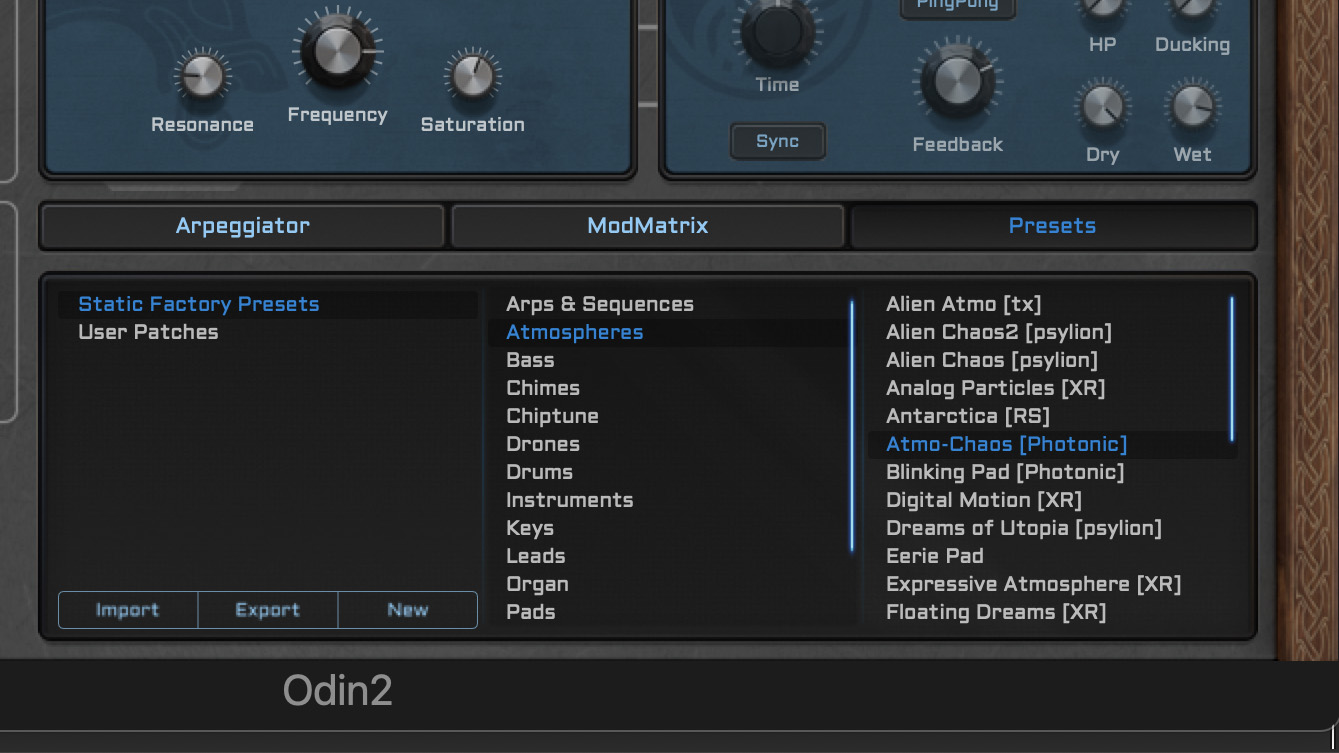Load preset Expressive Atmosphere [XR]
This screenshot has height=753, width=1339.
coord(1048,584)
